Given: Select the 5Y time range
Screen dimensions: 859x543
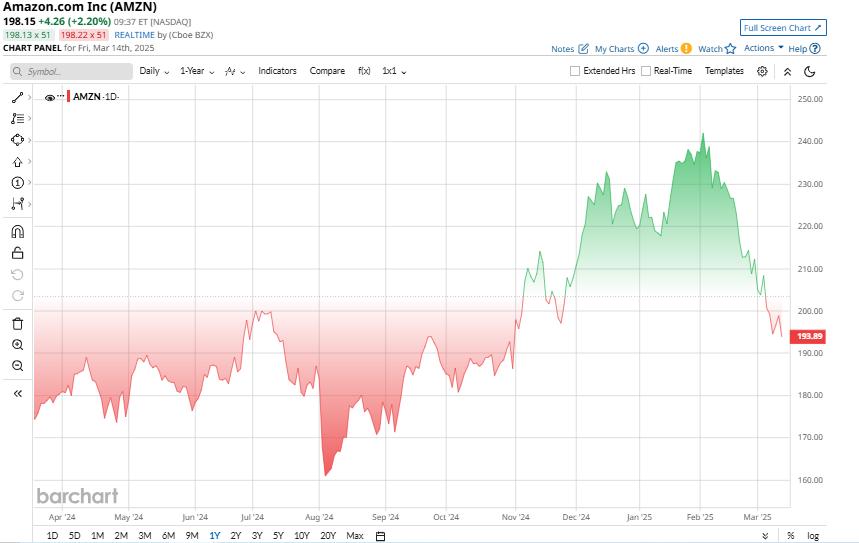Looking at the screenshot, I should [278, 536].
